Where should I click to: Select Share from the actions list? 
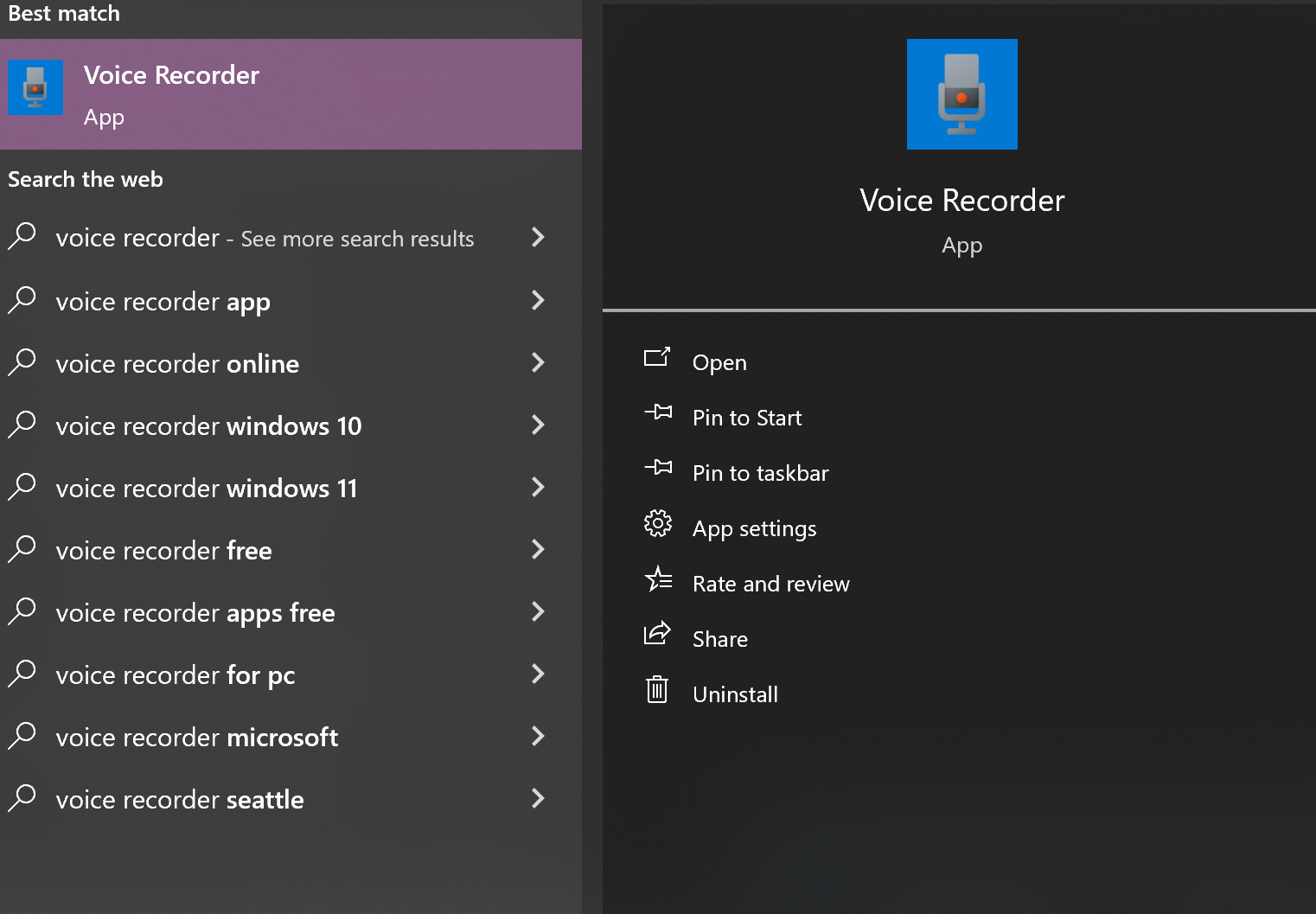coord(720,639)
